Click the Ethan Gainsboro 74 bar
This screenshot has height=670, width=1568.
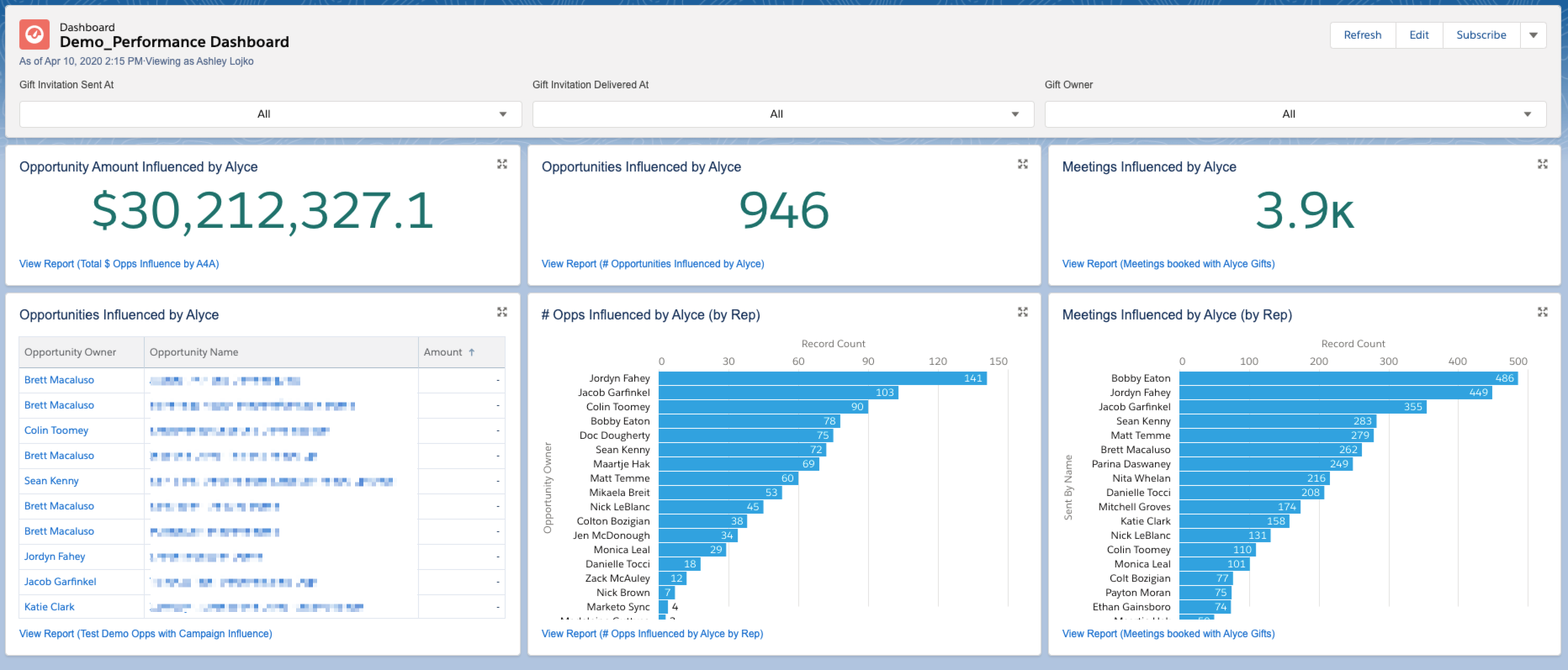(x=1205, y=607)
